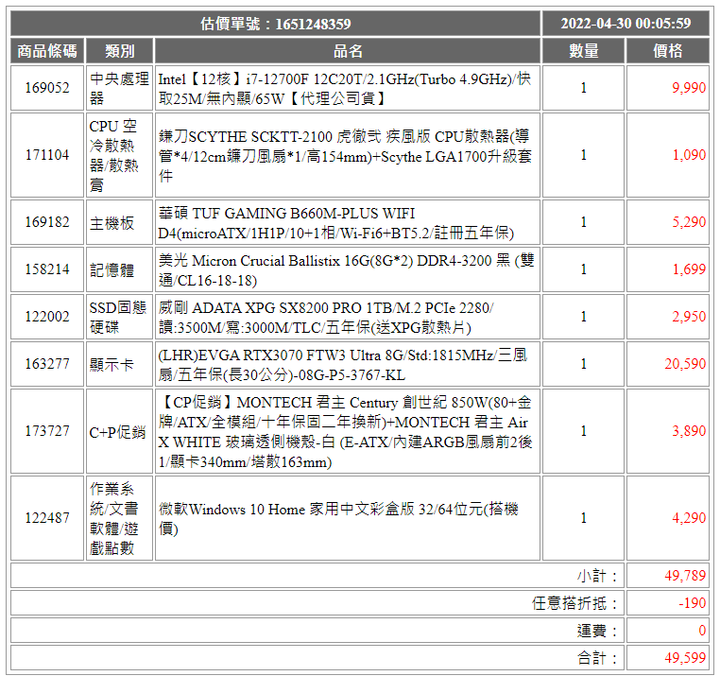Click price 1,699

tap(689, 270)
